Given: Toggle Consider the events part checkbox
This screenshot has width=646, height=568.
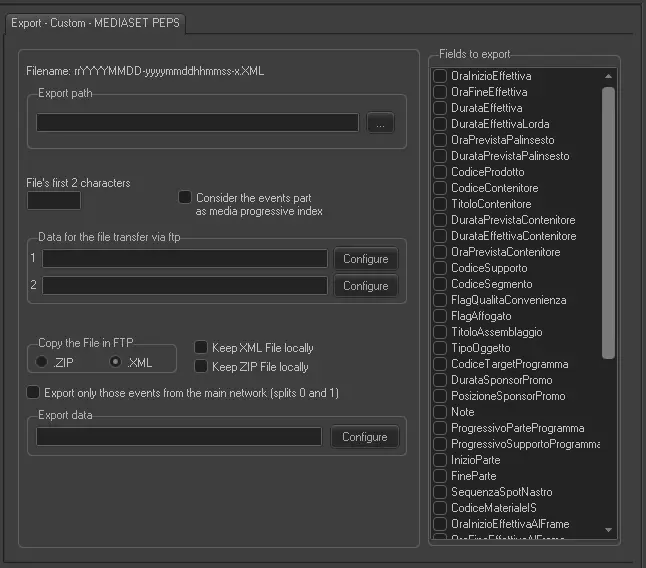Looking at the screenshot, I should (185, 198).
